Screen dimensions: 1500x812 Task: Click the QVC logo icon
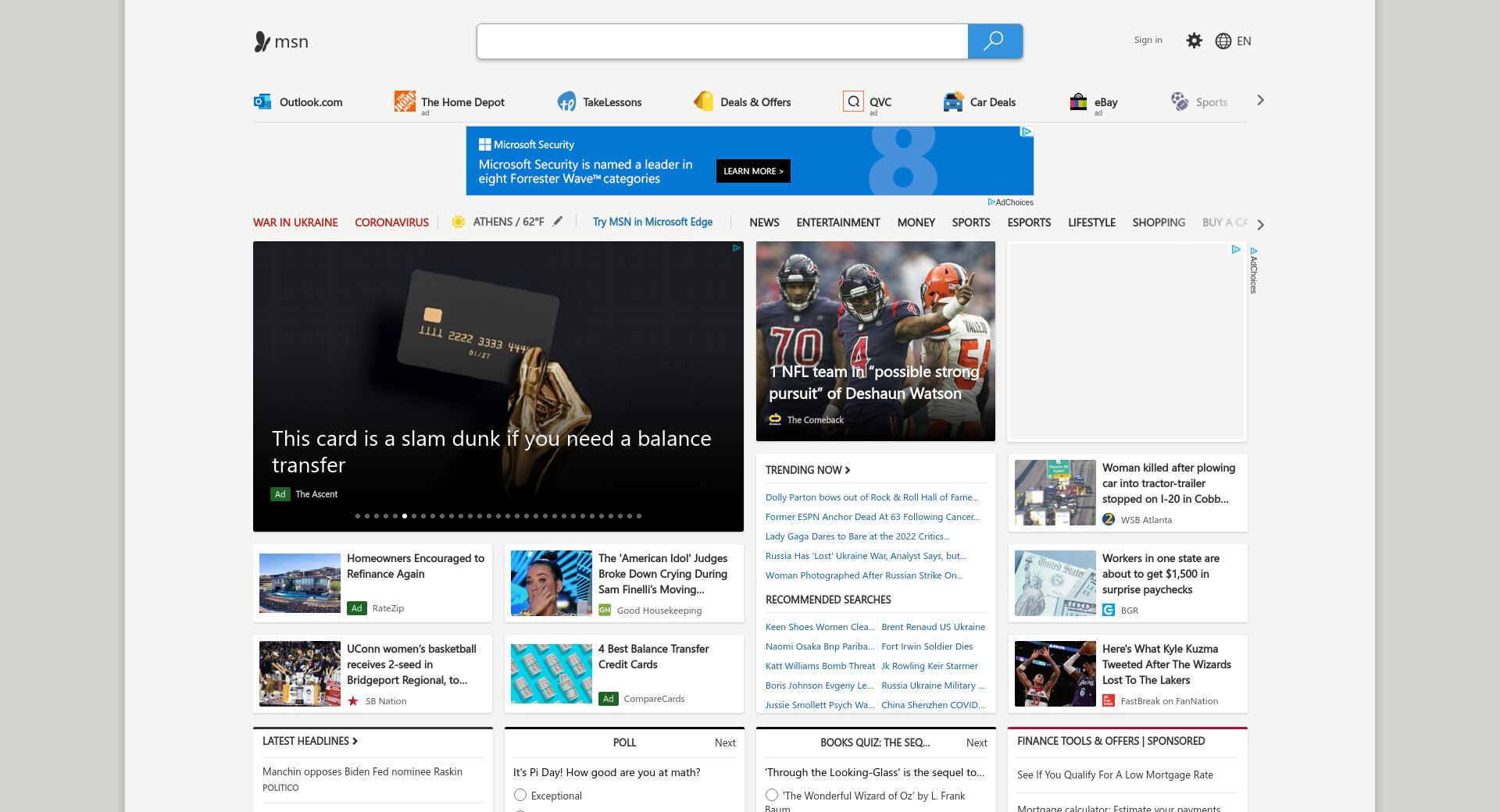click(x=853, y=101)
